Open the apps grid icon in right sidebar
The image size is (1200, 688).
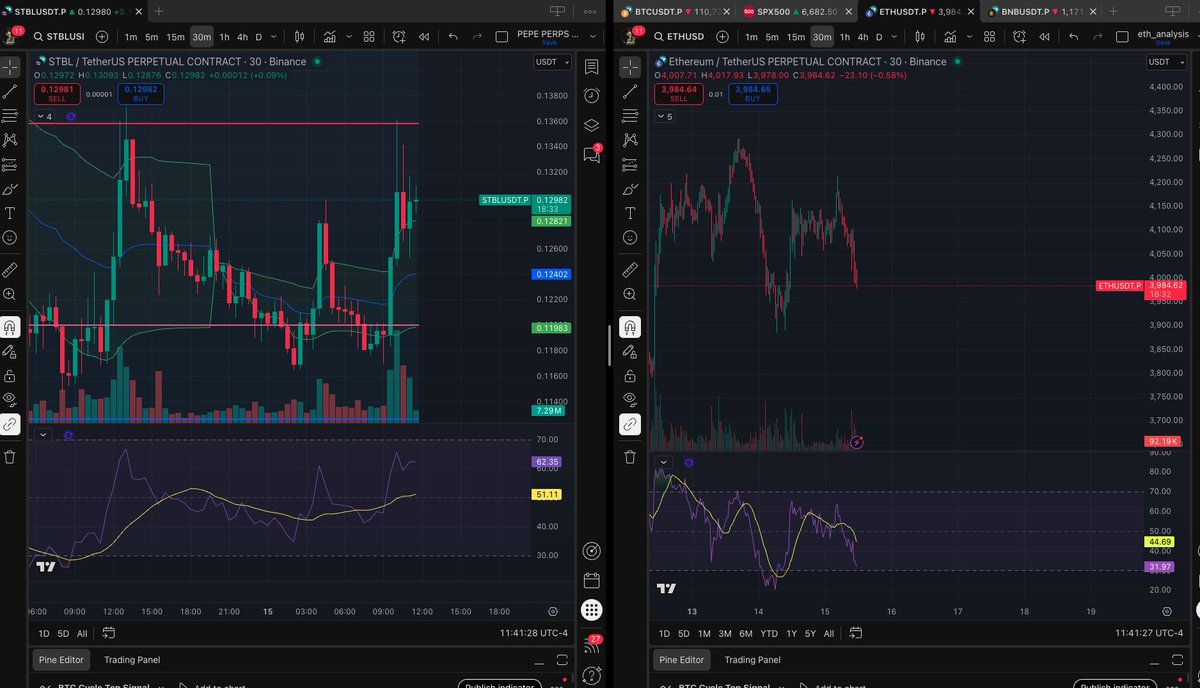click(591, 609)
